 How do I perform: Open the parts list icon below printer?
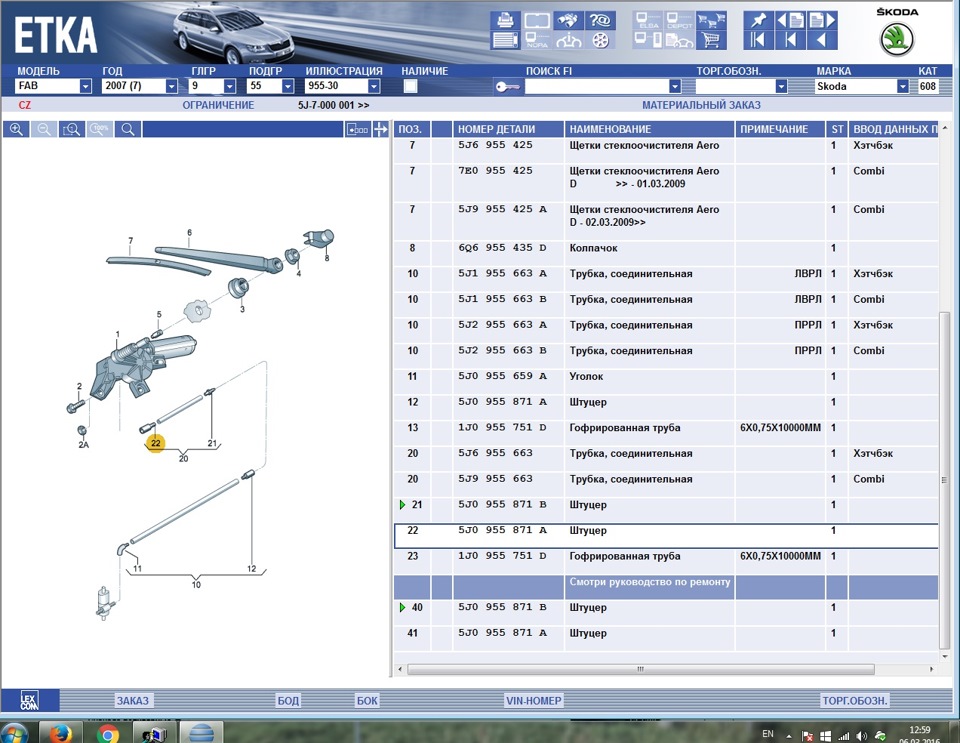click(x=505, y=40)
